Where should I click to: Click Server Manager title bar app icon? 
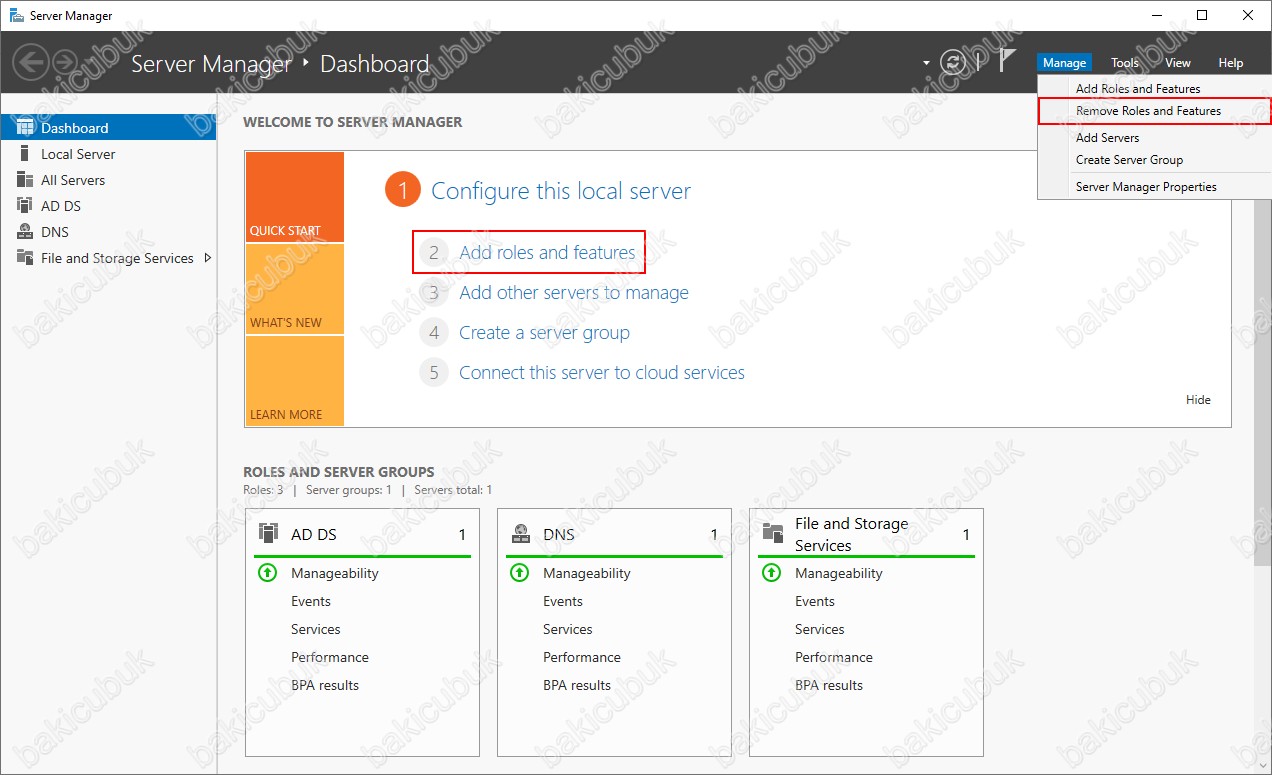pos(17,15)
